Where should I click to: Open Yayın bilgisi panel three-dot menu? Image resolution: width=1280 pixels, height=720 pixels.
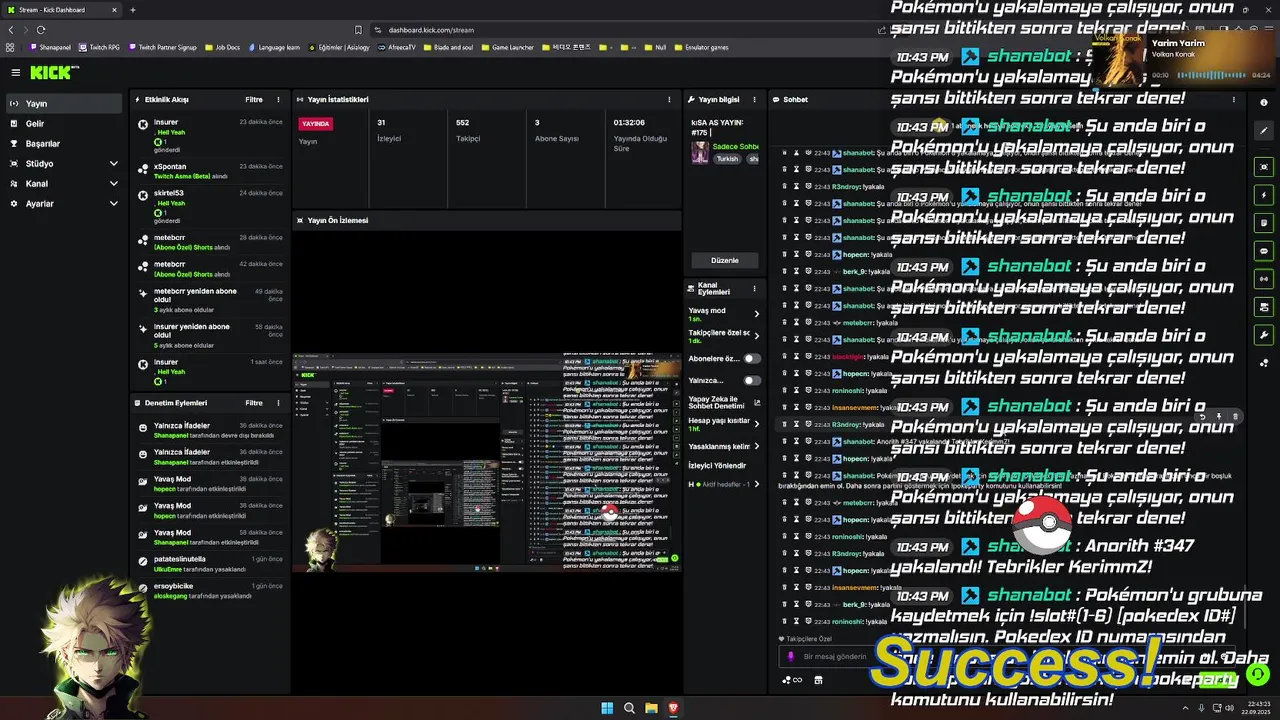[x=754, y=99]
